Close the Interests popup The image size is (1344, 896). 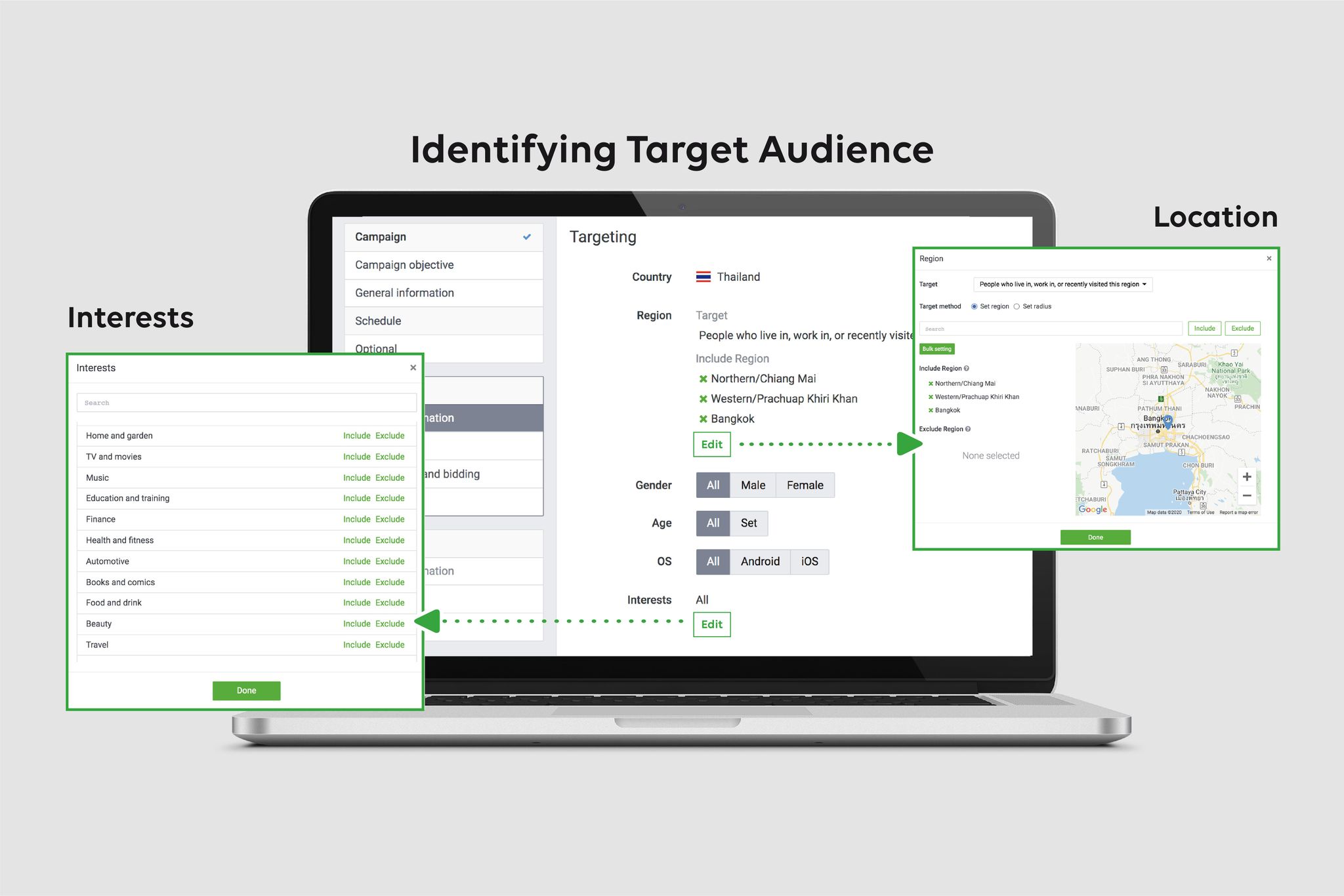413,368
